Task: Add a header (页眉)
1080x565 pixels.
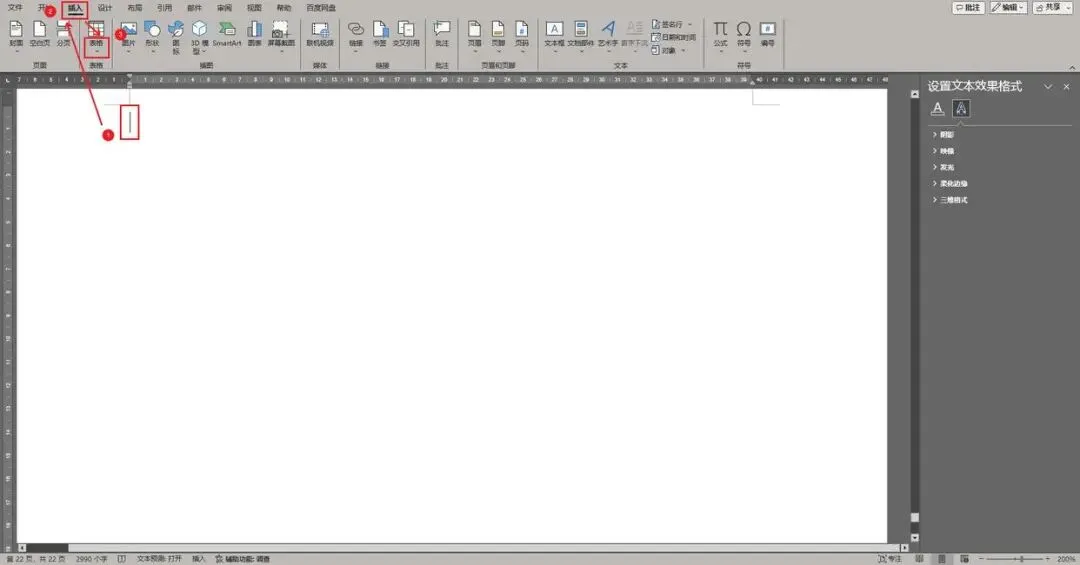Action: pyautogui.click(x=475, y=36)
